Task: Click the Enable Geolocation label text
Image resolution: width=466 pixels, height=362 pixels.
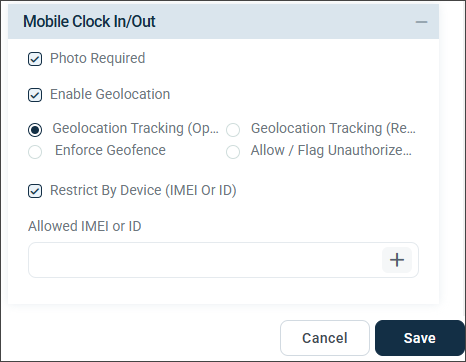Action: click(110, 94)
